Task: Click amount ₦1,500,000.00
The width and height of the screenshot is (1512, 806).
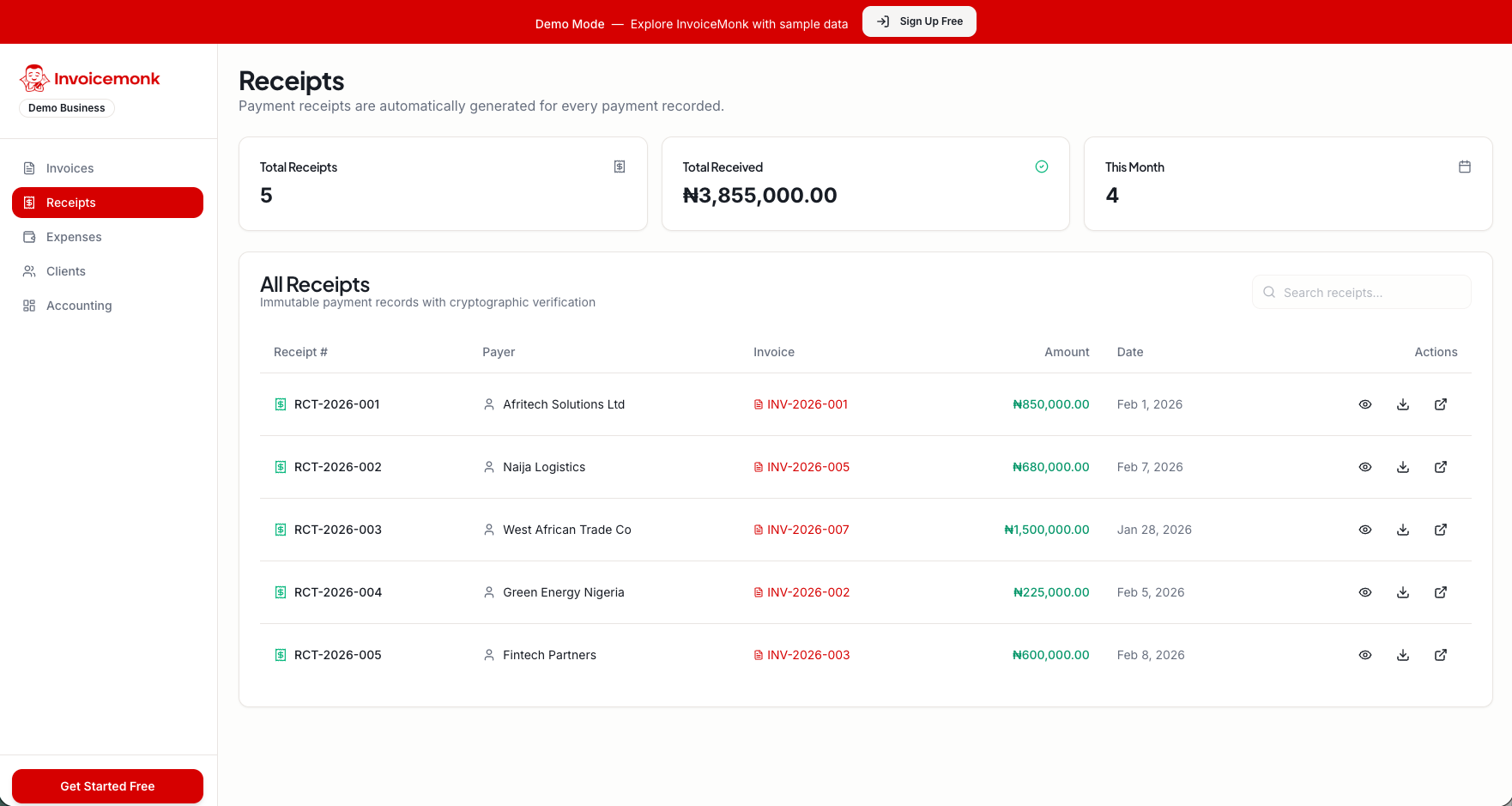Action: click(x=1047, y=530)
